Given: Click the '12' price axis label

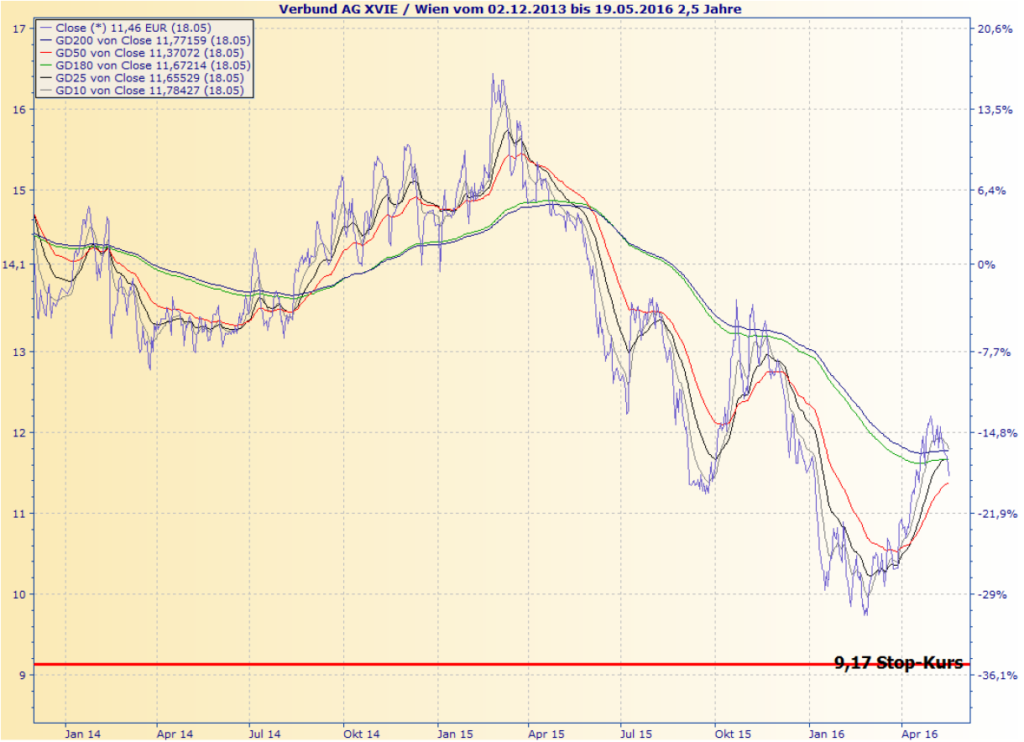Looking at the screenshot, I should point(19,433).
